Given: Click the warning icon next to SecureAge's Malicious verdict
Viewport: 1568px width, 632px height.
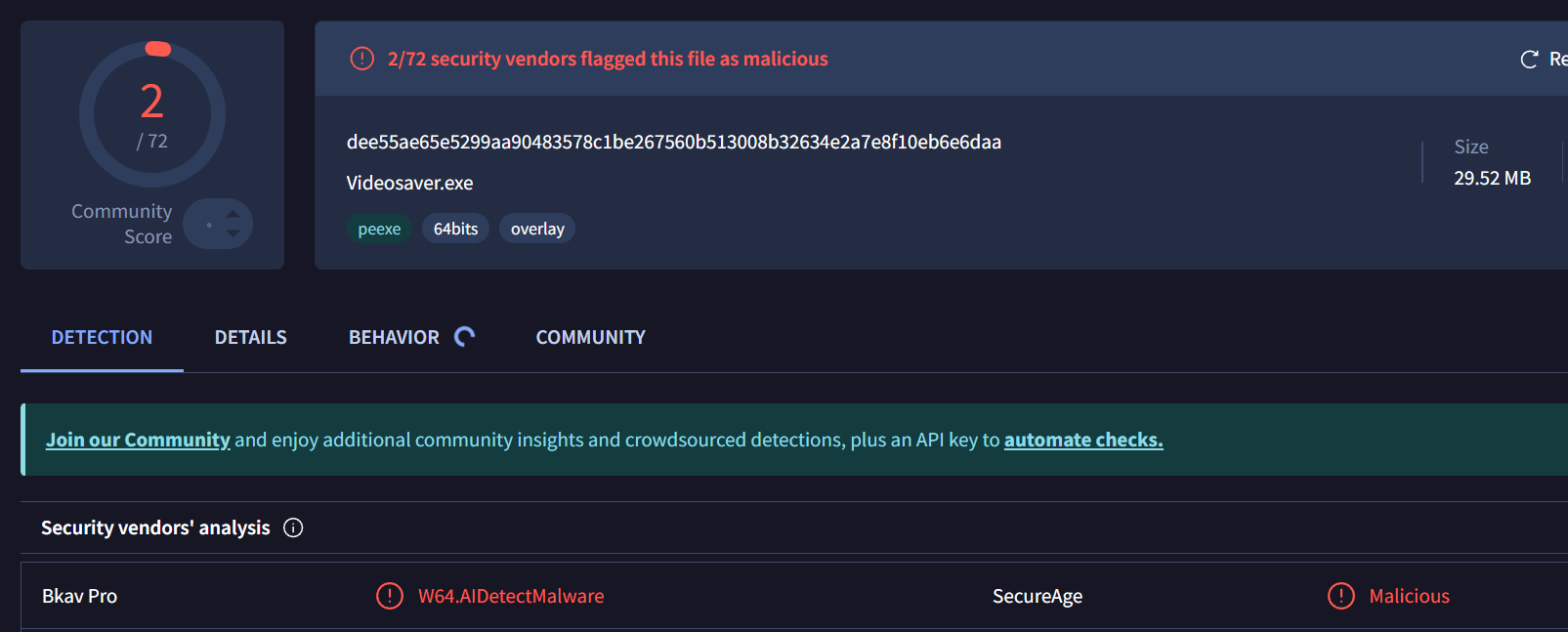Looking at the screenshot, I should tap(1340, 596).
